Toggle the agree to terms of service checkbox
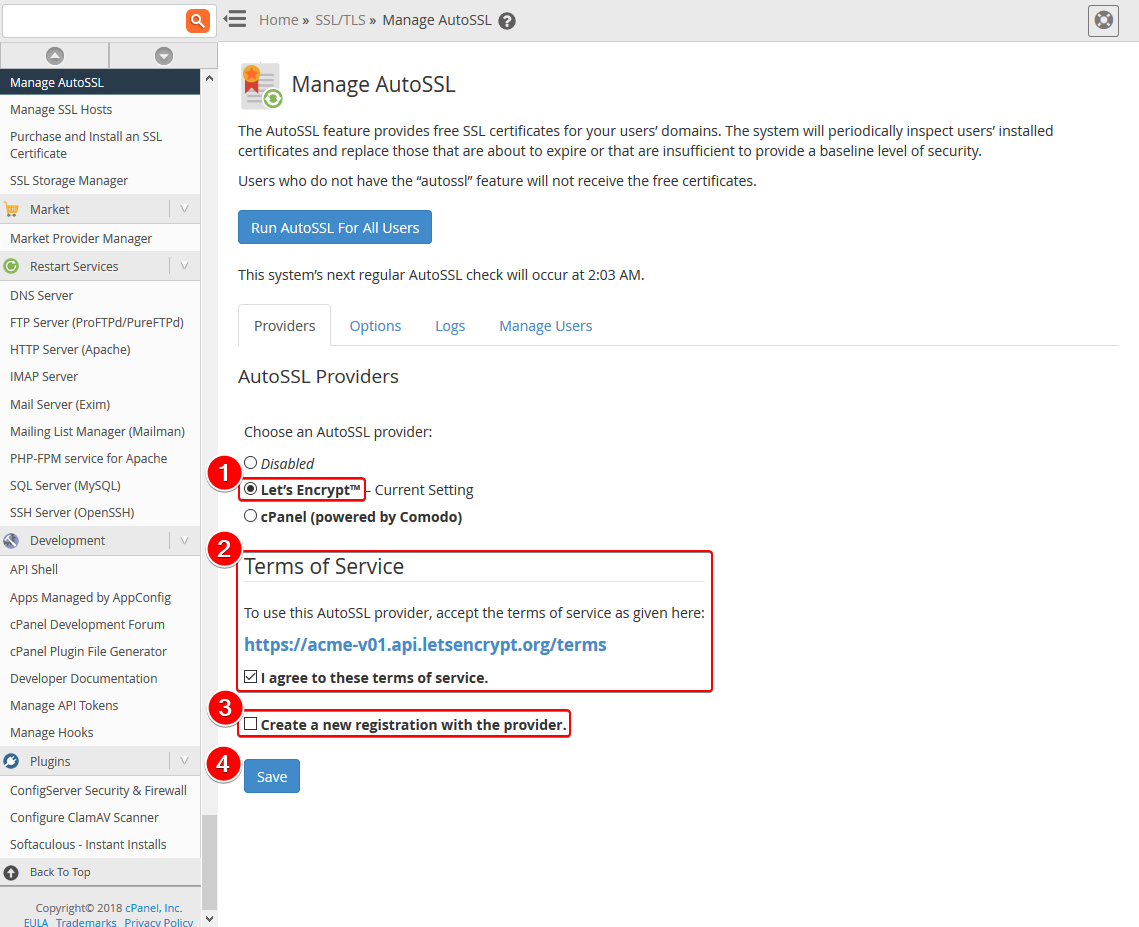This screenshot has height=927, width=1139. [251, 677]
